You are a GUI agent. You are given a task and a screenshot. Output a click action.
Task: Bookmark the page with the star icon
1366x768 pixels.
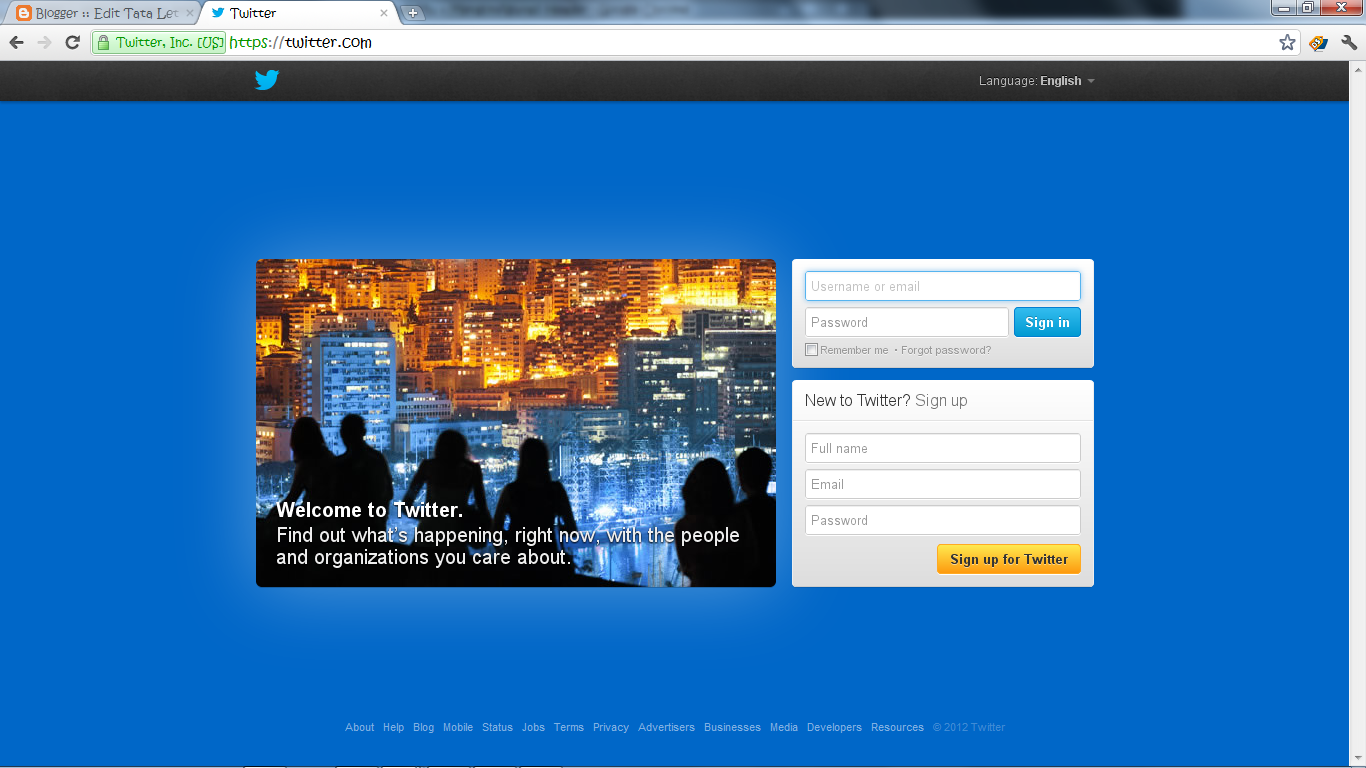[1287, 42]
